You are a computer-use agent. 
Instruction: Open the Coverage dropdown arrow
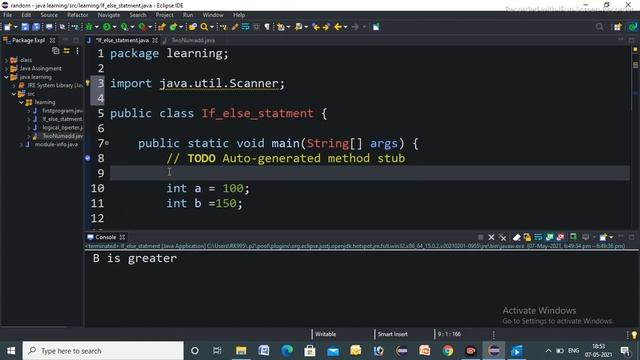click(132, 27)
